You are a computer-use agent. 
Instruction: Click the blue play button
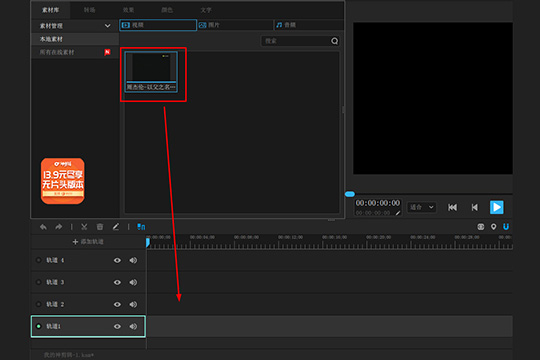(x=497, y=207)
